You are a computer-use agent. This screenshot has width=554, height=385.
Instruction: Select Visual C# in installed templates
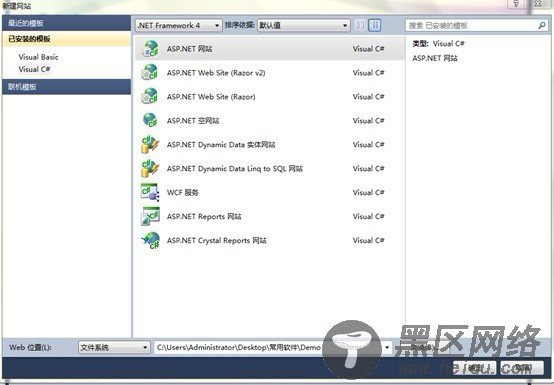click(34, 69)
